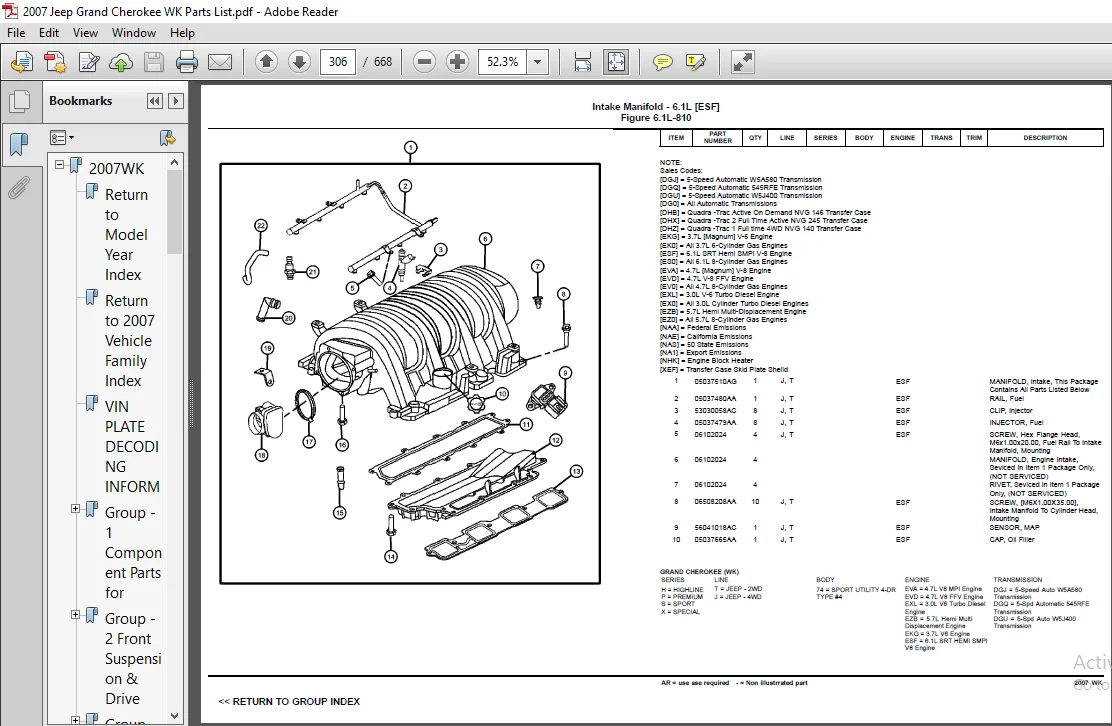Select the 2007WK root bookmark
Viewport: 1112px width, 726px height.
tap(116, 168)
